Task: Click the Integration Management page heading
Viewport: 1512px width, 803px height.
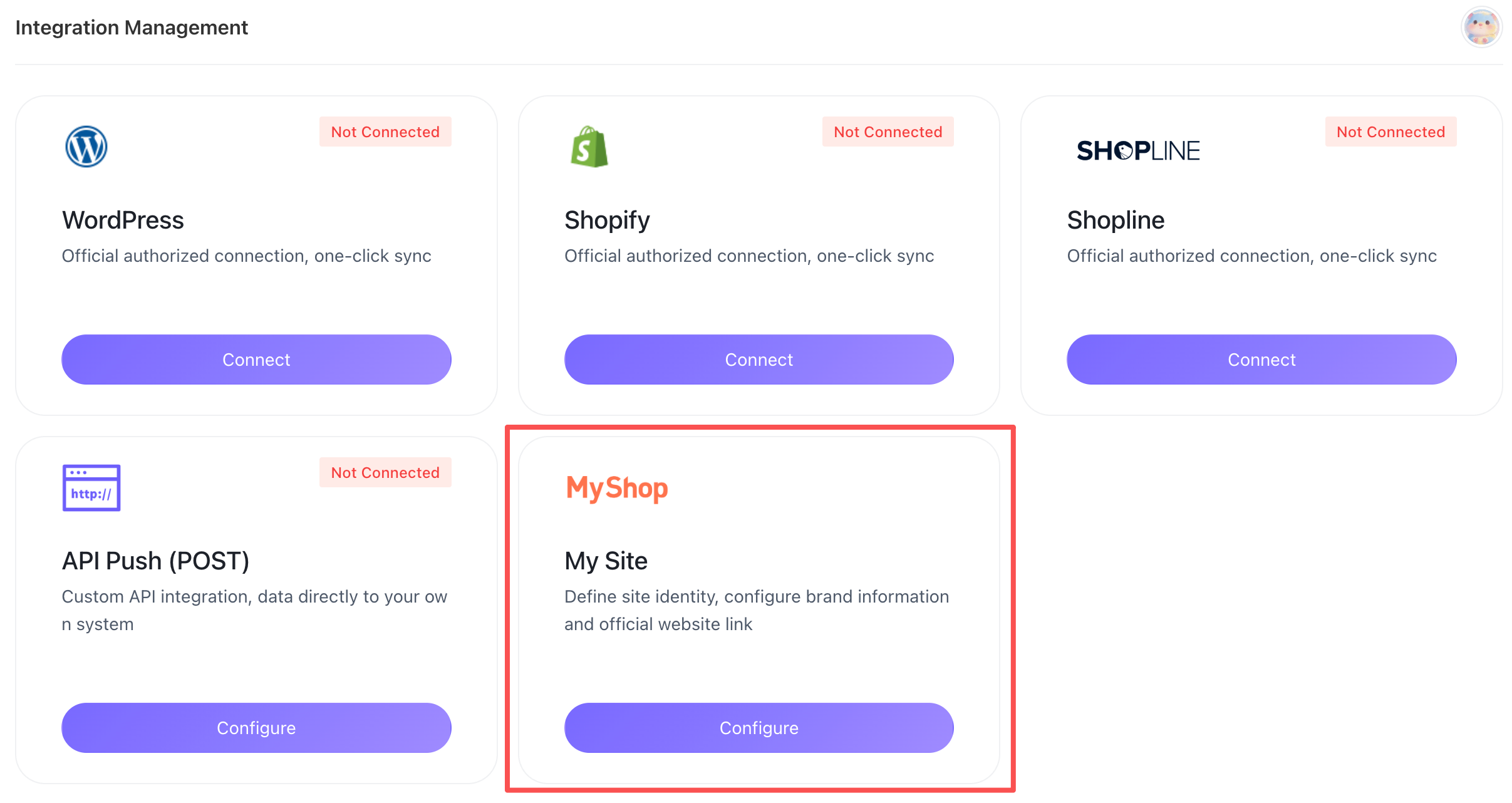Action: 132,28
